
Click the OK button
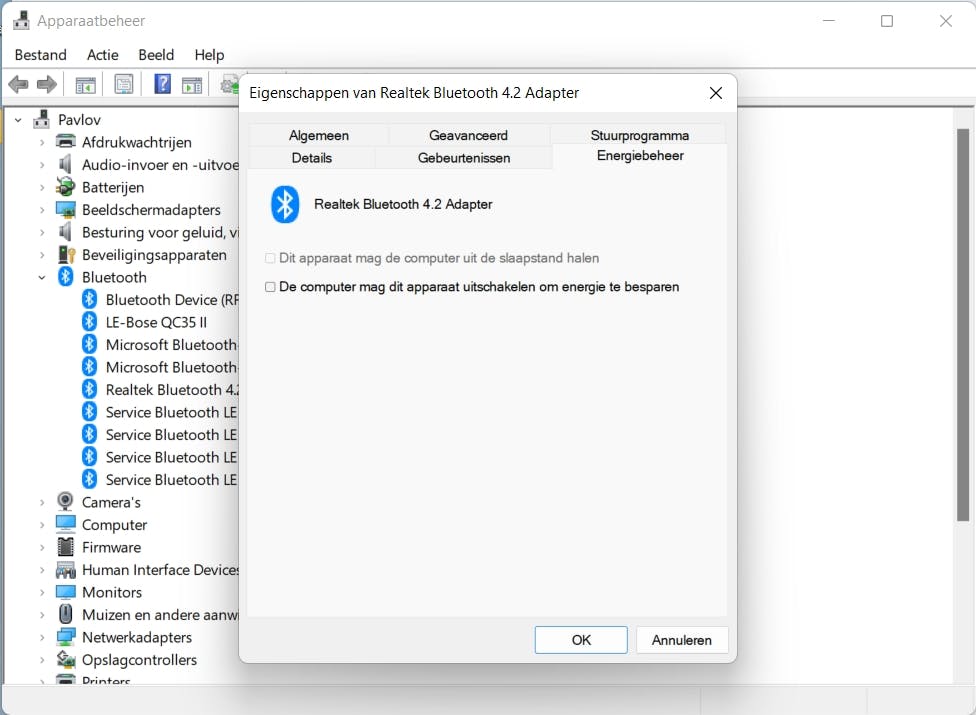pos(581,640)
